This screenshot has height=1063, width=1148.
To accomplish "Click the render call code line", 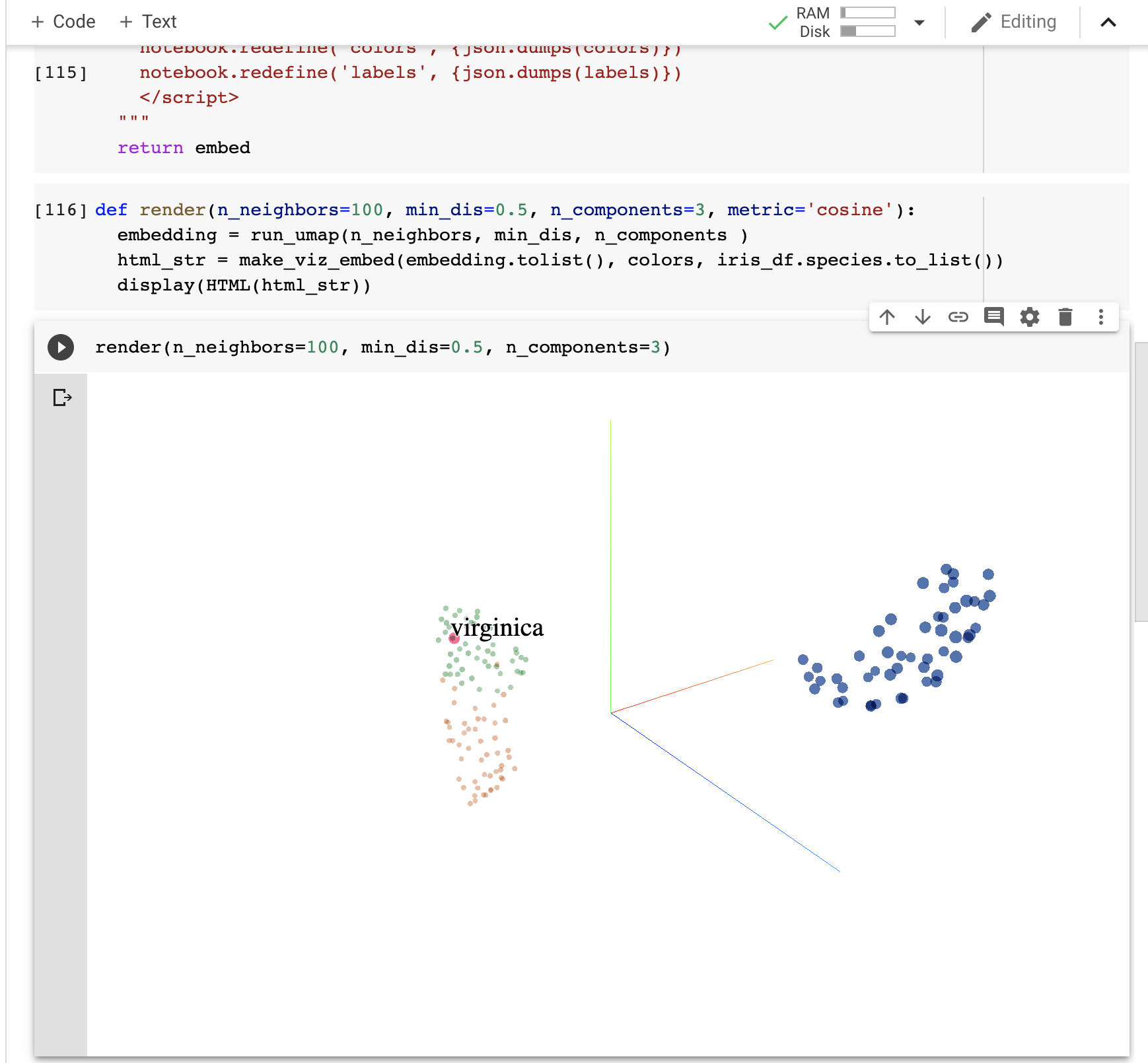I will tap(383, 347).
